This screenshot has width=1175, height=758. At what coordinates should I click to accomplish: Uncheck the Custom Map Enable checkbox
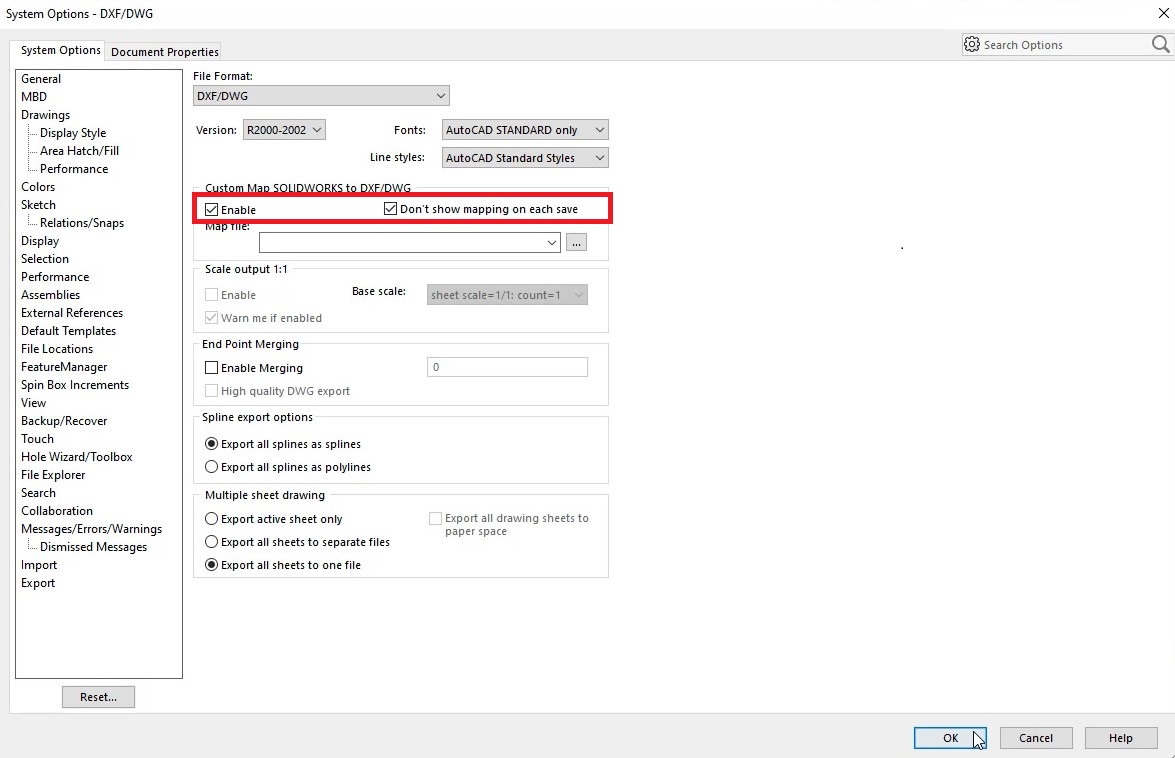coord(211,210)
